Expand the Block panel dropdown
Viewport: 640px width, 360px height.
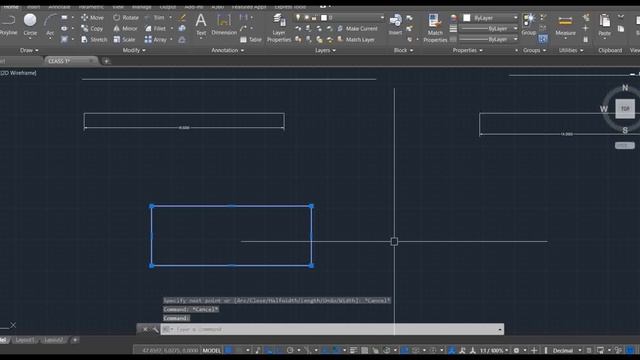(403, 50)
